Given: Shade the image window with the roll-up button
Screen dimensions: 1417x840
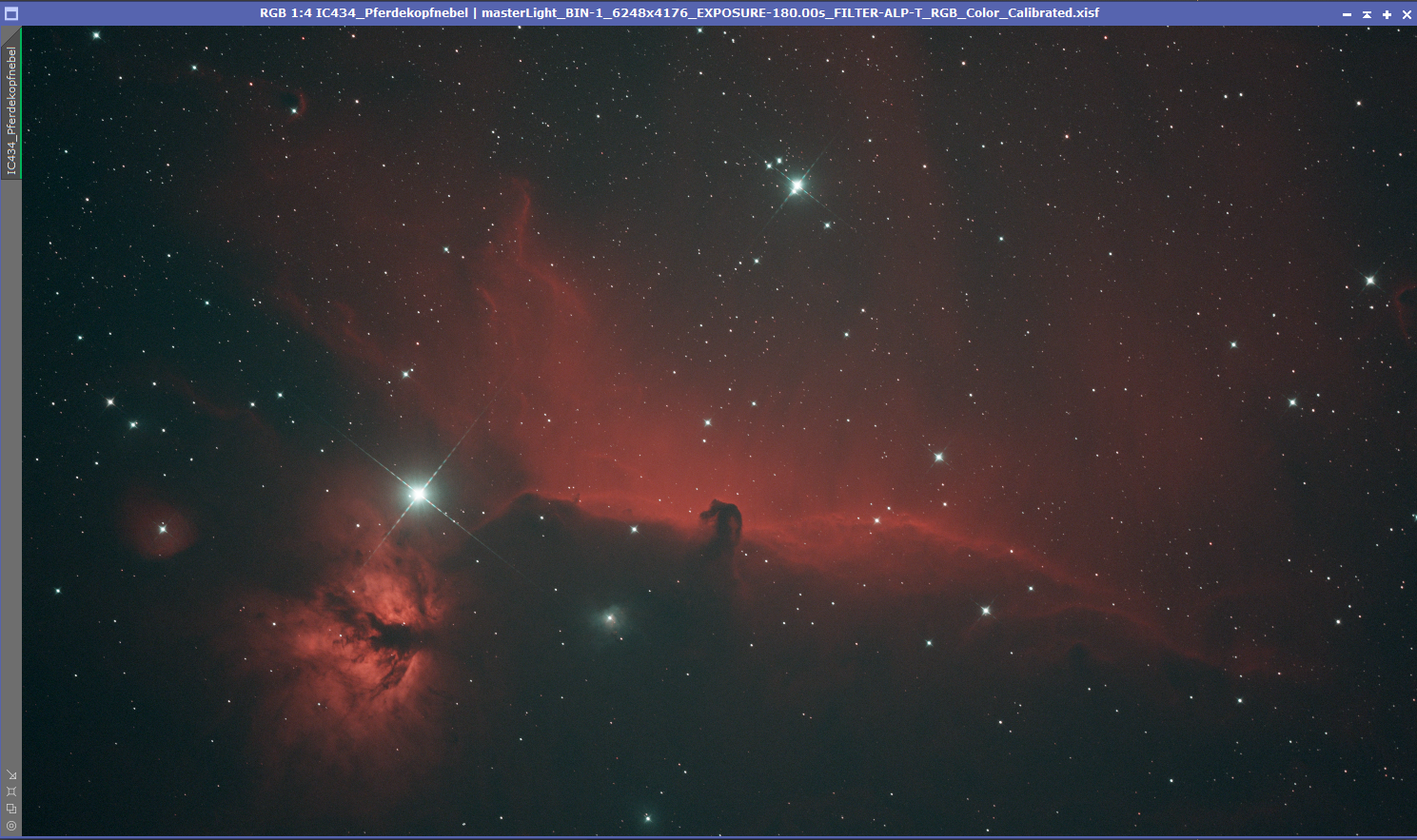Looking at the screenshot, I should [x=1367, y=14].
